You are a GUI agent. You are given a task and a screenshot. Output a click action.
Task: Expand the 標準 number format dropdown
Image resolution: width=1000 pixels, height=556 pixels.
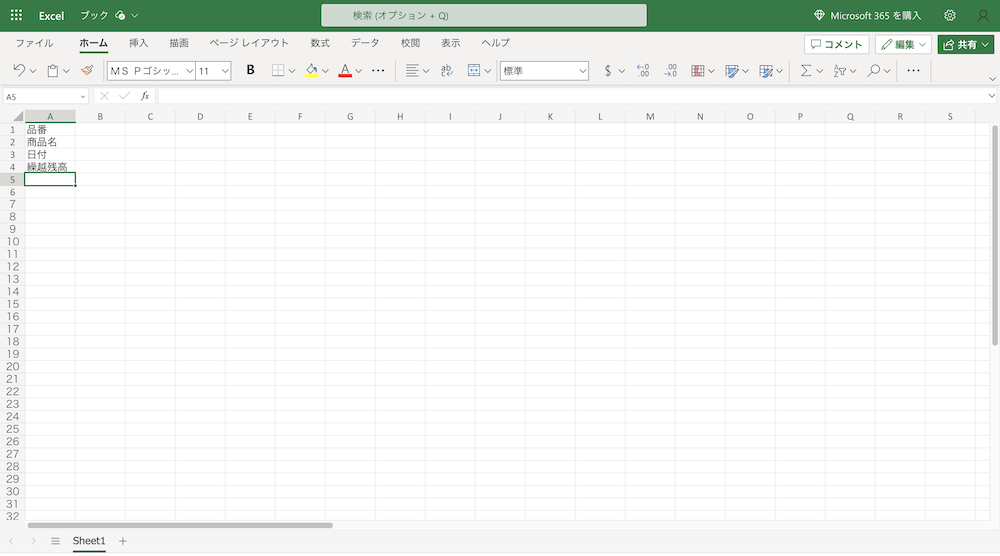[x=582, y=71]
